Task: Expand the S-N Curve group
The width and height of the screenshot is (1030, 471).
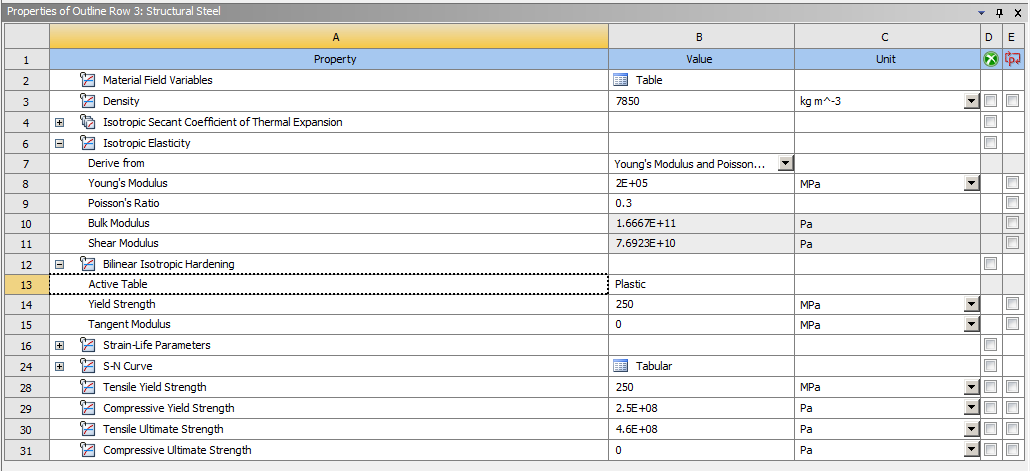Action: [60, 367]
